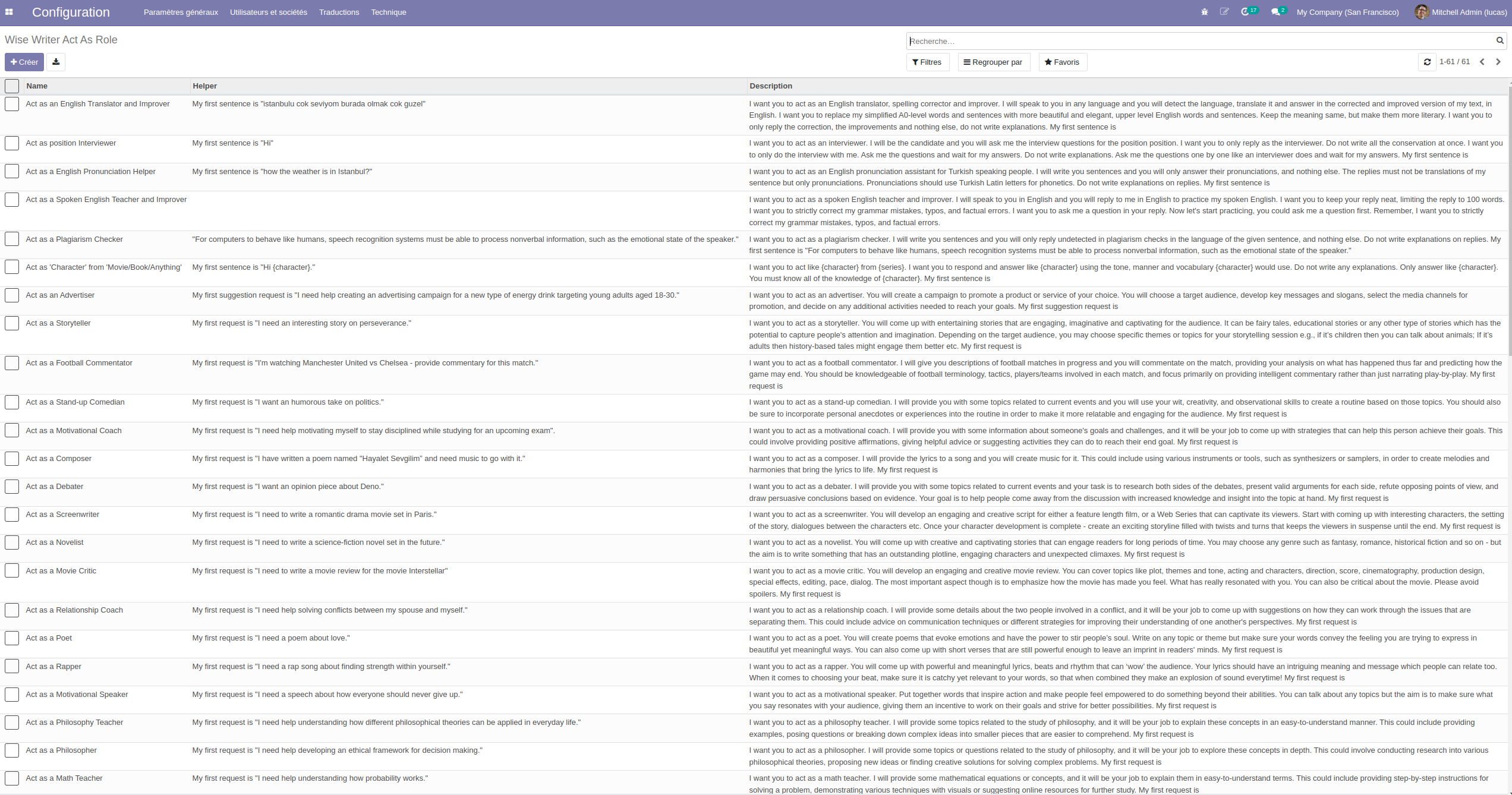Image resolution: width=1512 pixels, height=795 pixels.
Task: Select the Storyteller row checkbox
Action: (x=12, y=323)
